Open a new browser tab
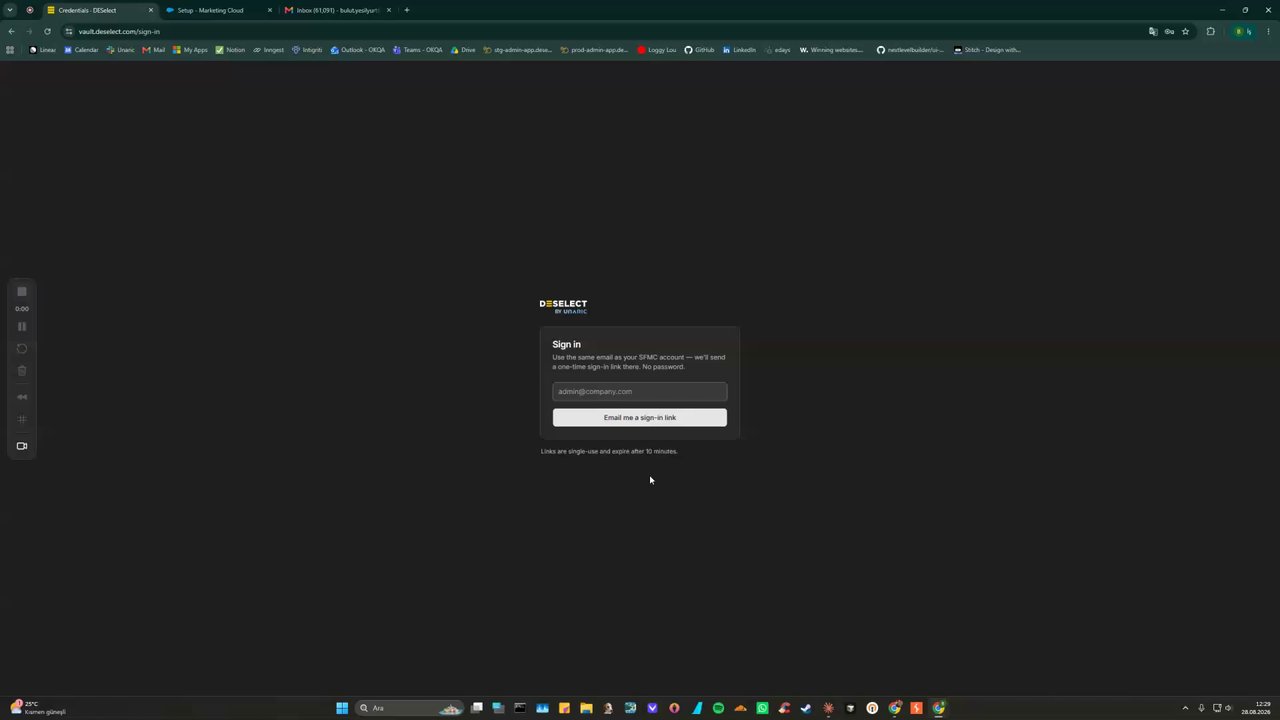Screen dimensions: 1280x720 406,10
